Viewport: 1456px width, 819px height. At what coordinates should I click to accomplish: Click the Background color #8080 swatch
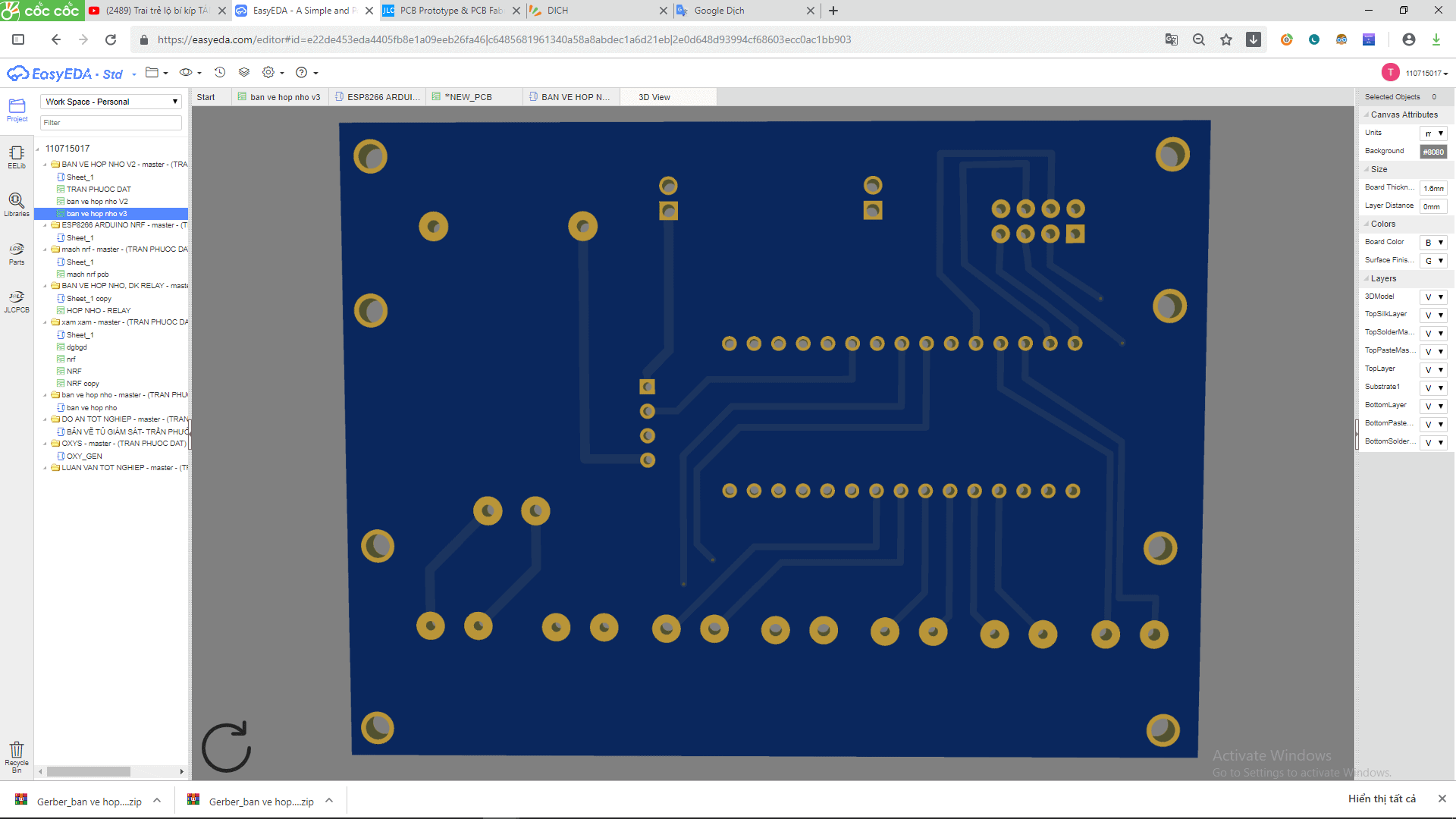[x=1433, y=152]
